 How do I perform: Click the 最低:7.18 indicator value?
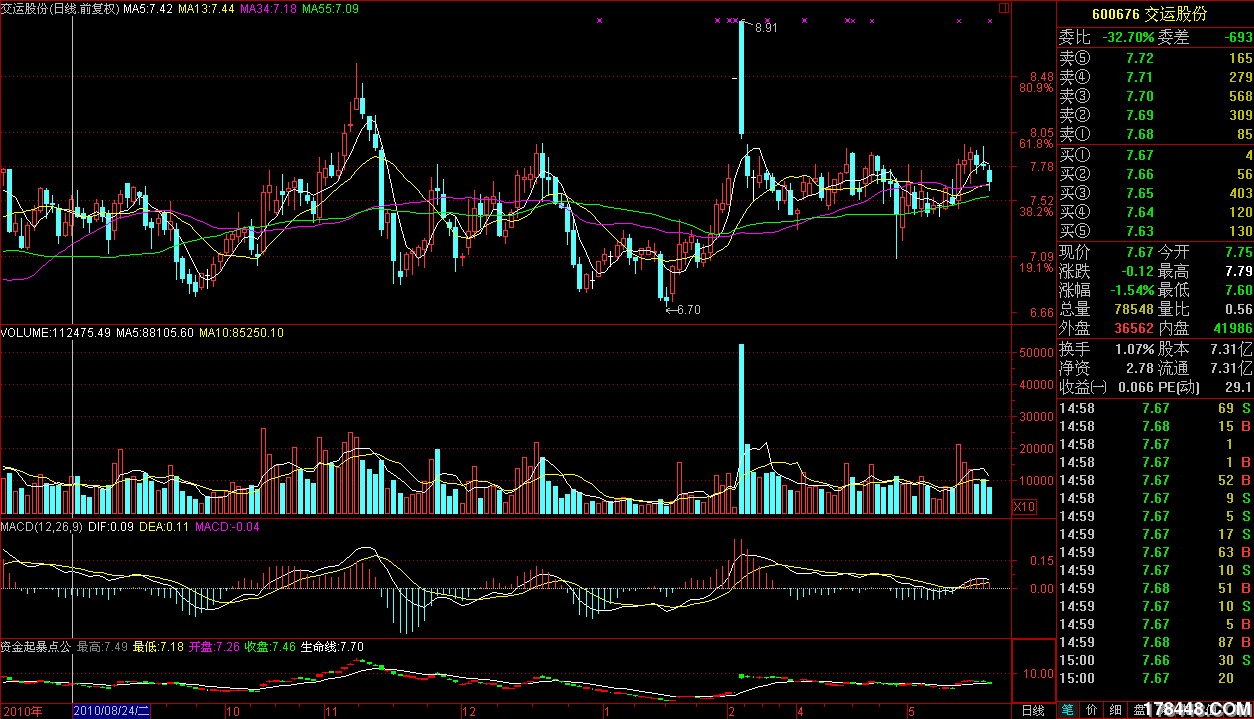point(159,647)
